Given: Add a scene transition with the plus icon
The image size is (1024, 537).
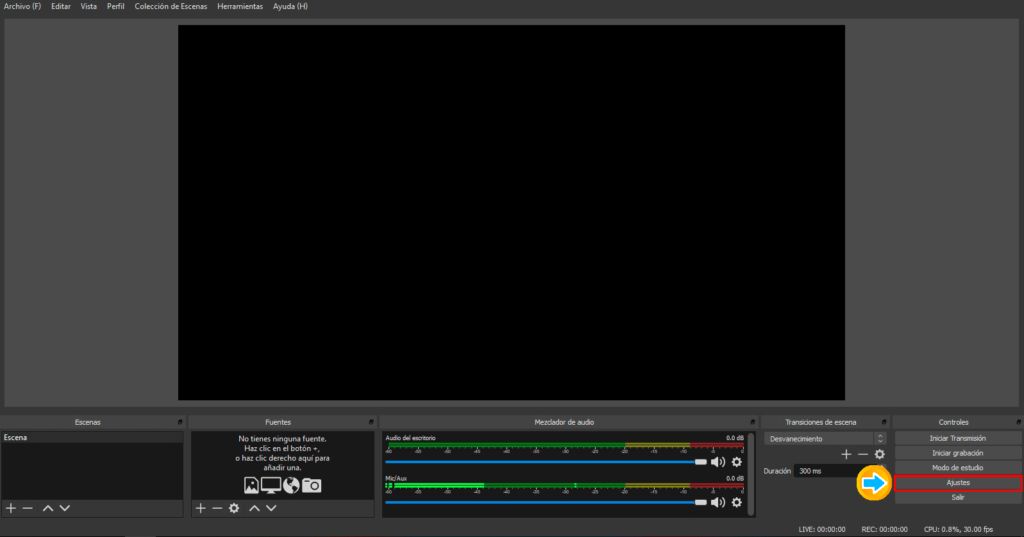Looking at the screenshot, I should click(x=846, y=454).
